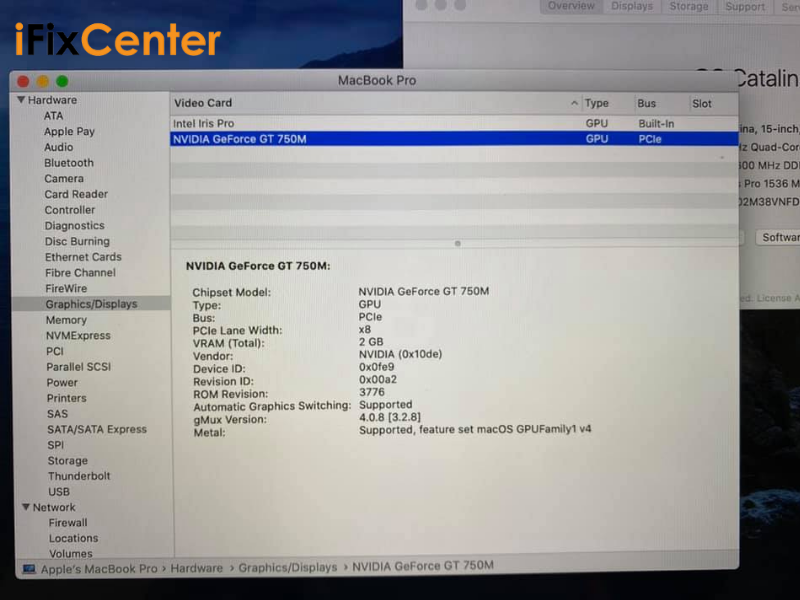Open Support tab in About This Mac
Image resolution: width=800 pixels, height=600 pixels.
click(x=745, y=7)
